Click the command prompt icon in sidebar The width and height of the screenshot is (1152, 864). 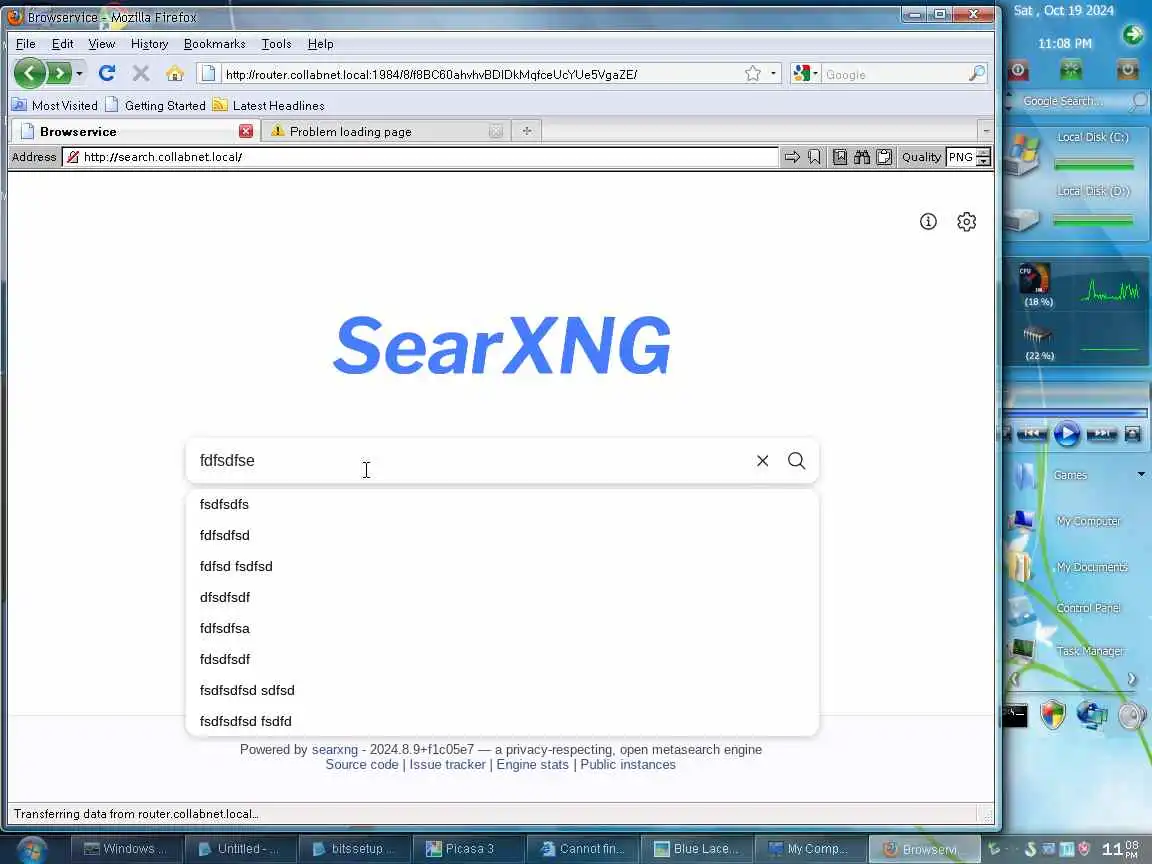[1015, 716]
